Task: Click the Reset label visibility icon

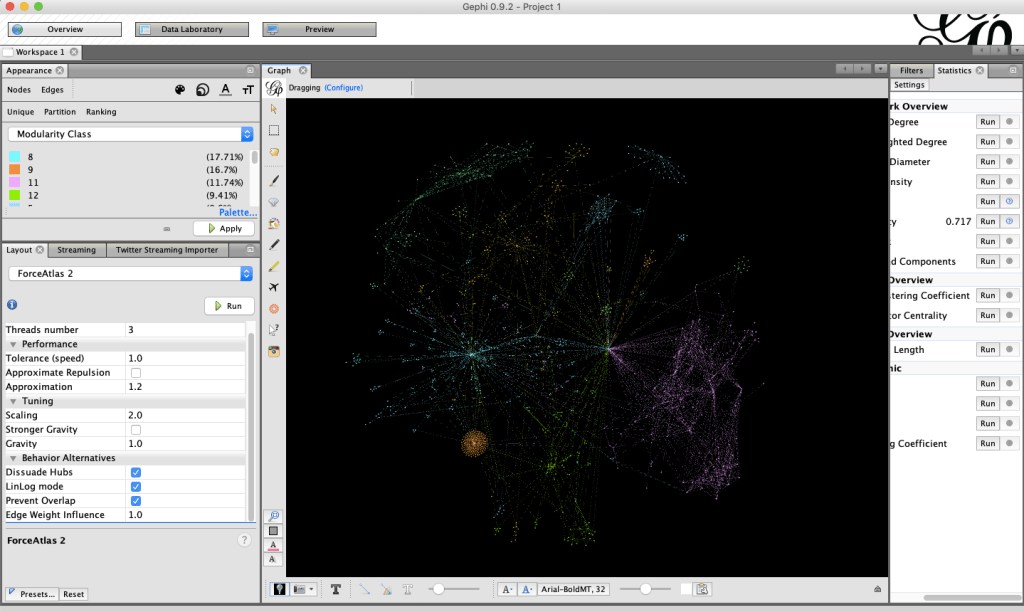Action: click(x=274, y=560)
